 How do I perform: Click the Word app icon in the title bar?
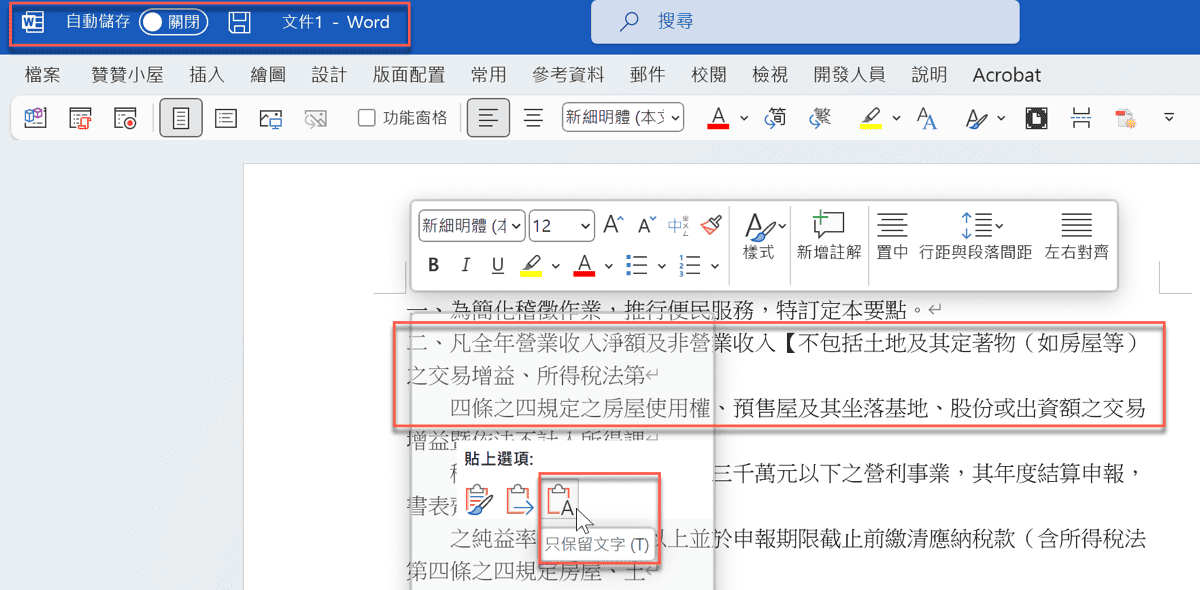pyautogui.click(x=32, y=22)
